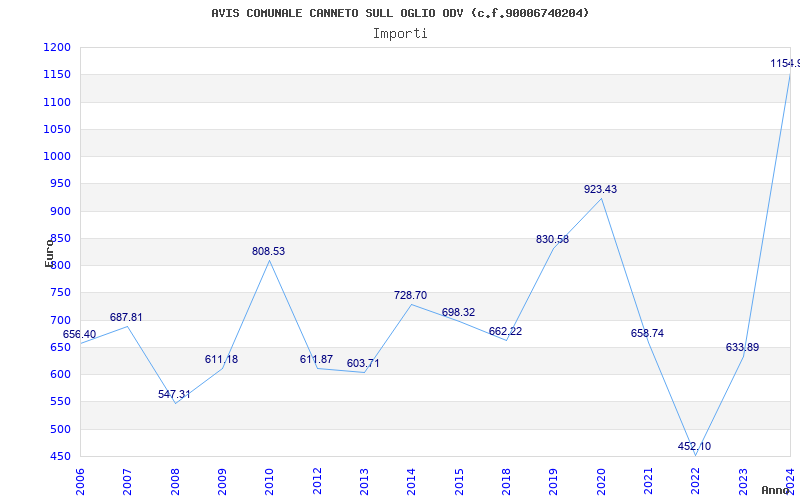Click the 1200 y-axis value
The width and height of the screenshot is (800, 500).
click(57, 47)
